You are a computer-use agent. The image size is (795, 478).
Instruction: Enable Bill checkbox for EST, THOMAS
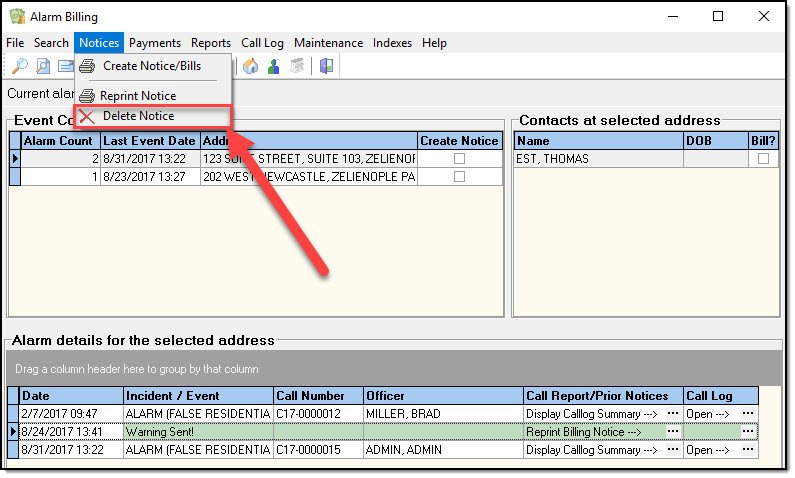(763, 159)
